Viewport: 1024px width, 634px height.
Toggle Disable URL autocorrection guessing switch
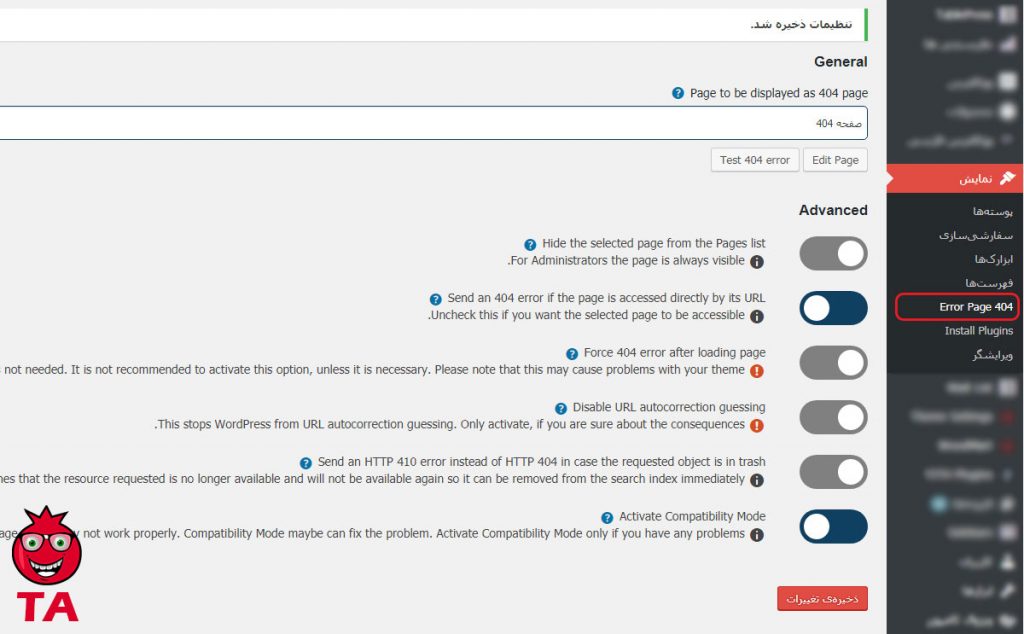click(833, 417)
